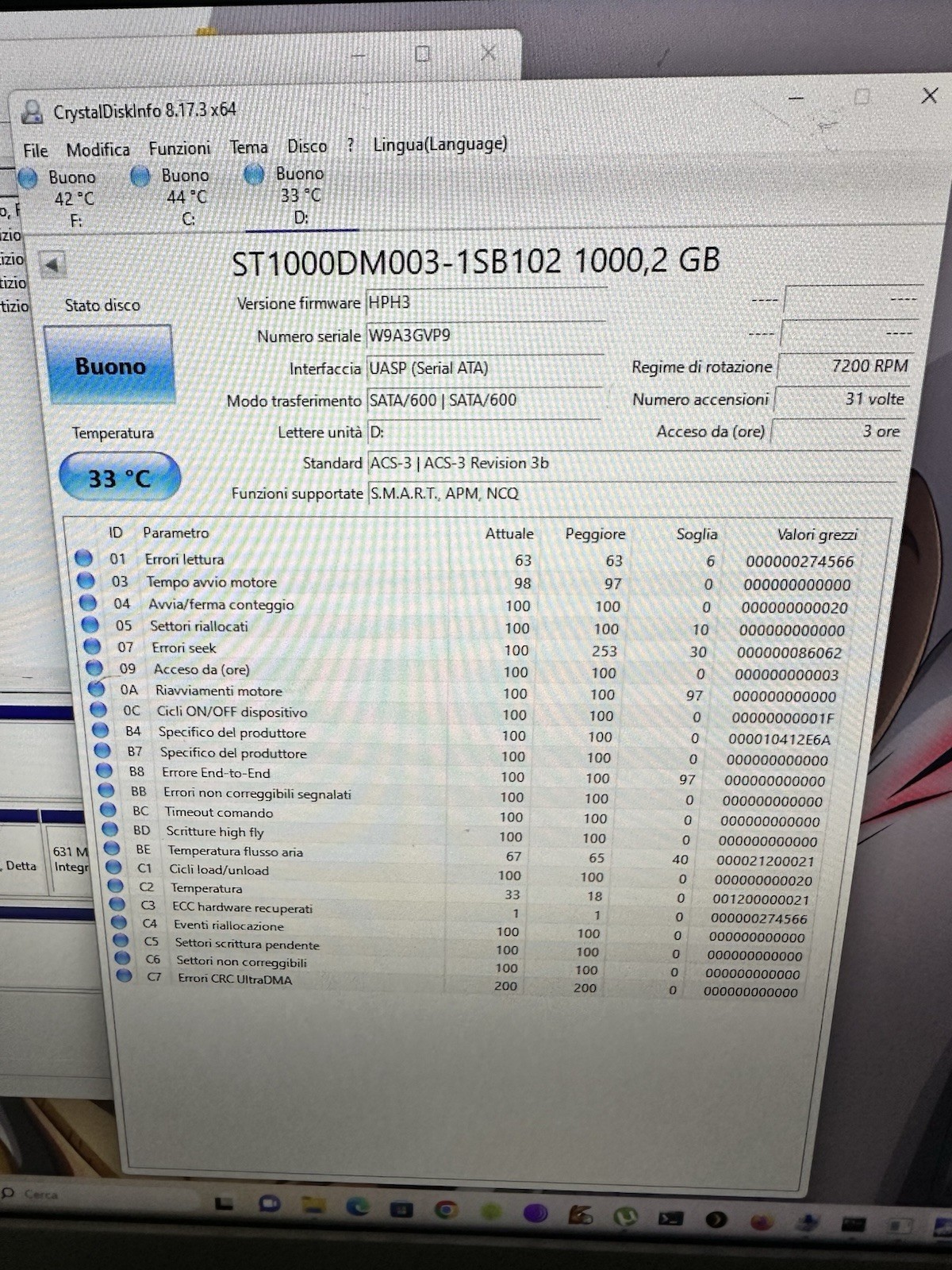Open the Modifica menu
The image size is (952, 1270).
coord(98,149)
